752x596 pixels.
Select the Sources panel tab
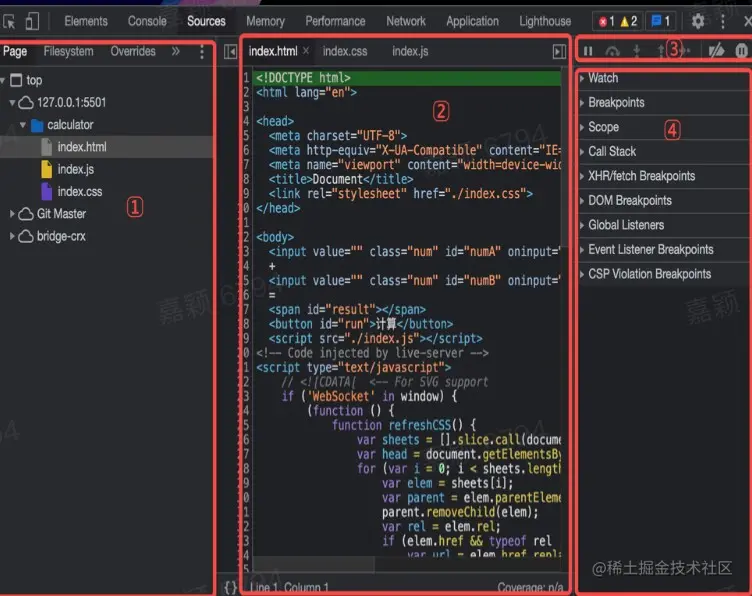206,22
